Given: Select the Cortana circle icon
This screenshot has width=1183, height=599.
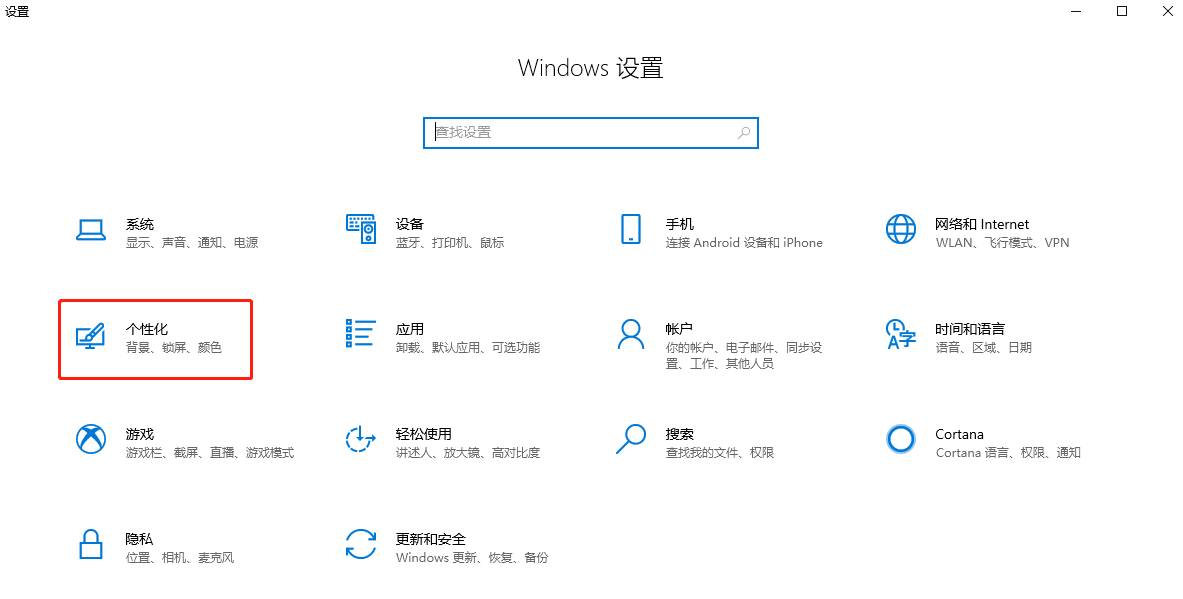Looking at the screenshot, I should coord(900,440).
